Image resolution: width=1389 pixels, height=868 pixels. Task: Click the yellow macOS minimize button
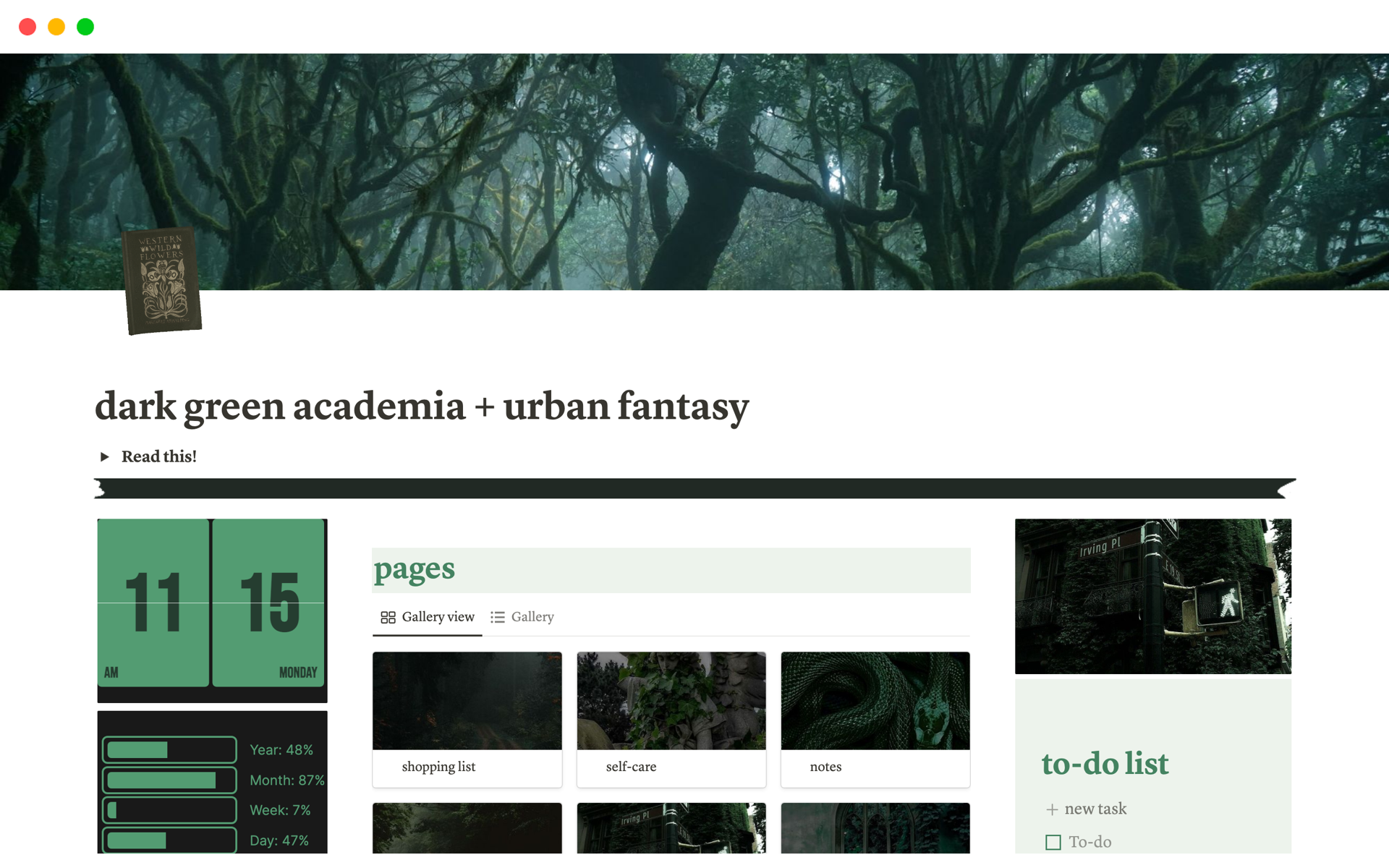[x=56, y=27]
